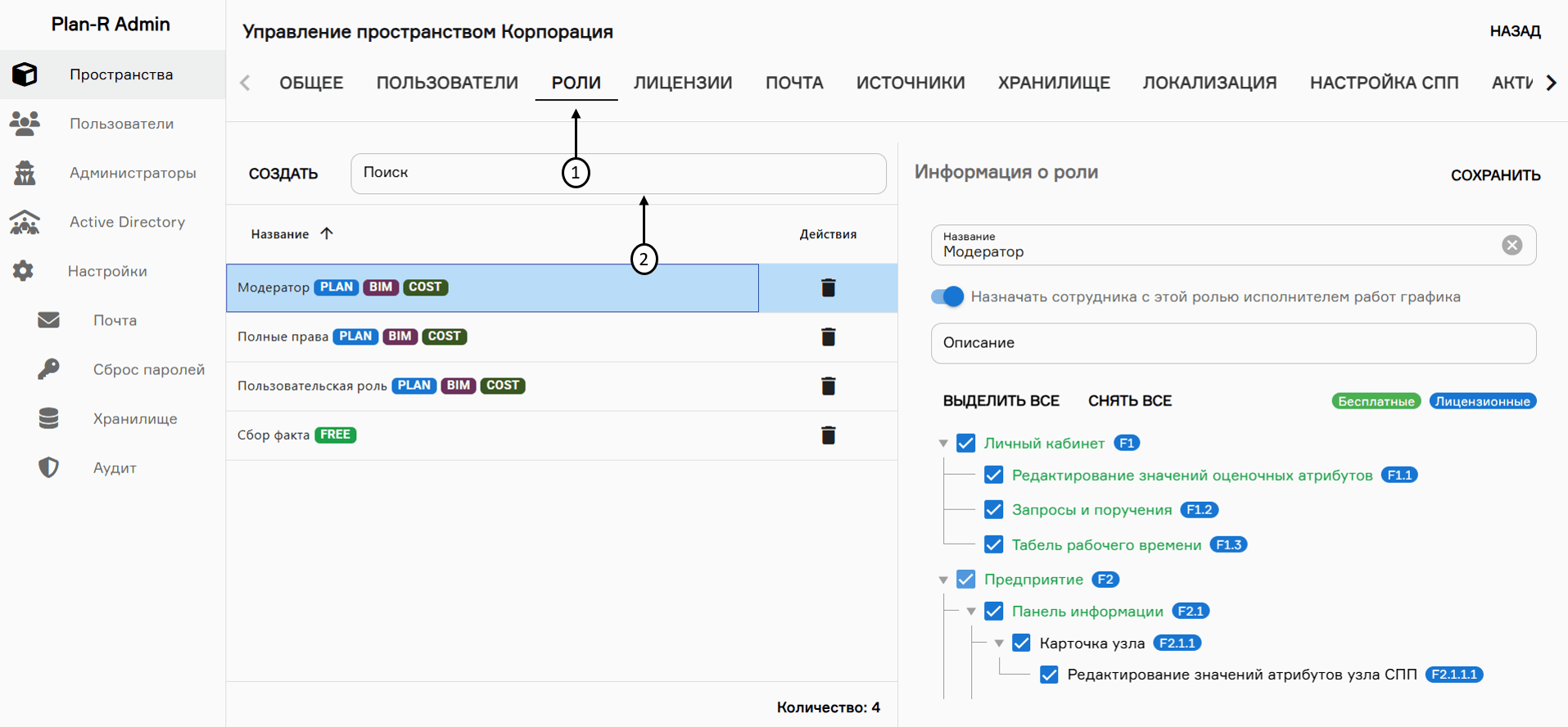Select the Пользователи sidebar icon

click(25, 123)
